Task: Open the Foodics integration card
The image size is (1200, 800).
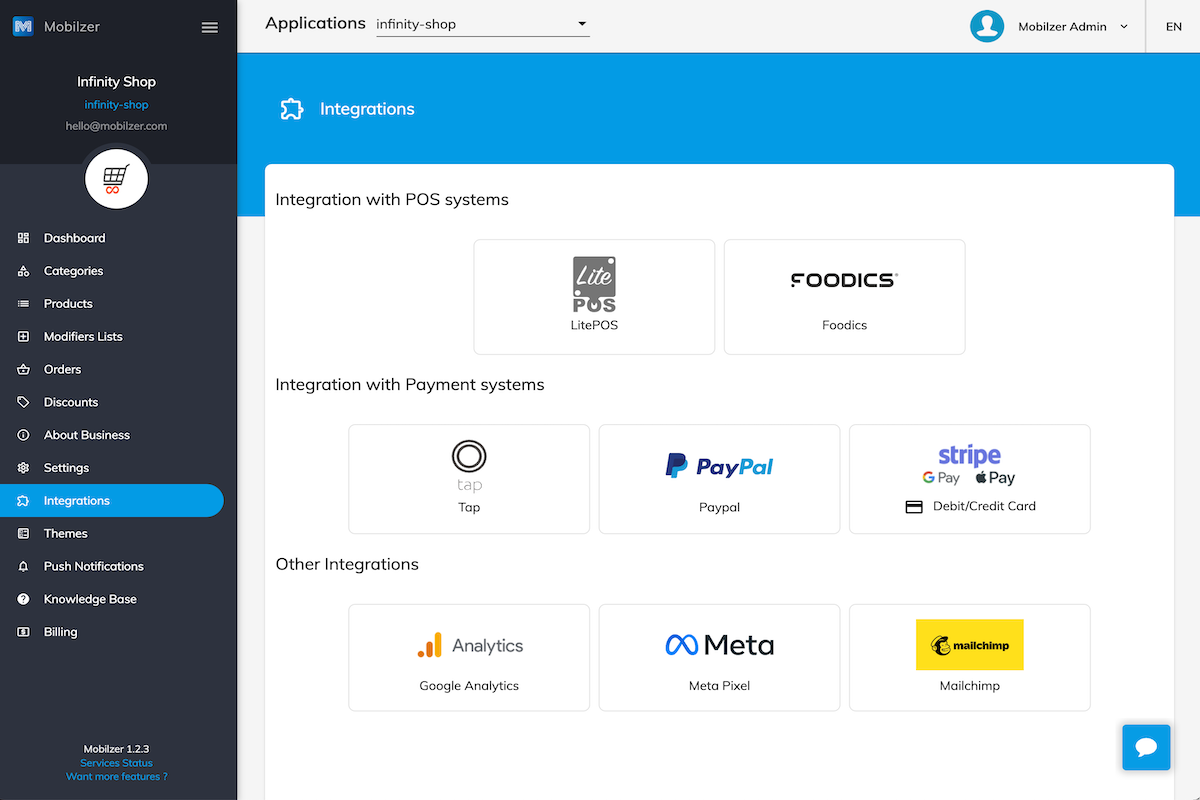Action: click(x=844, y=297)
